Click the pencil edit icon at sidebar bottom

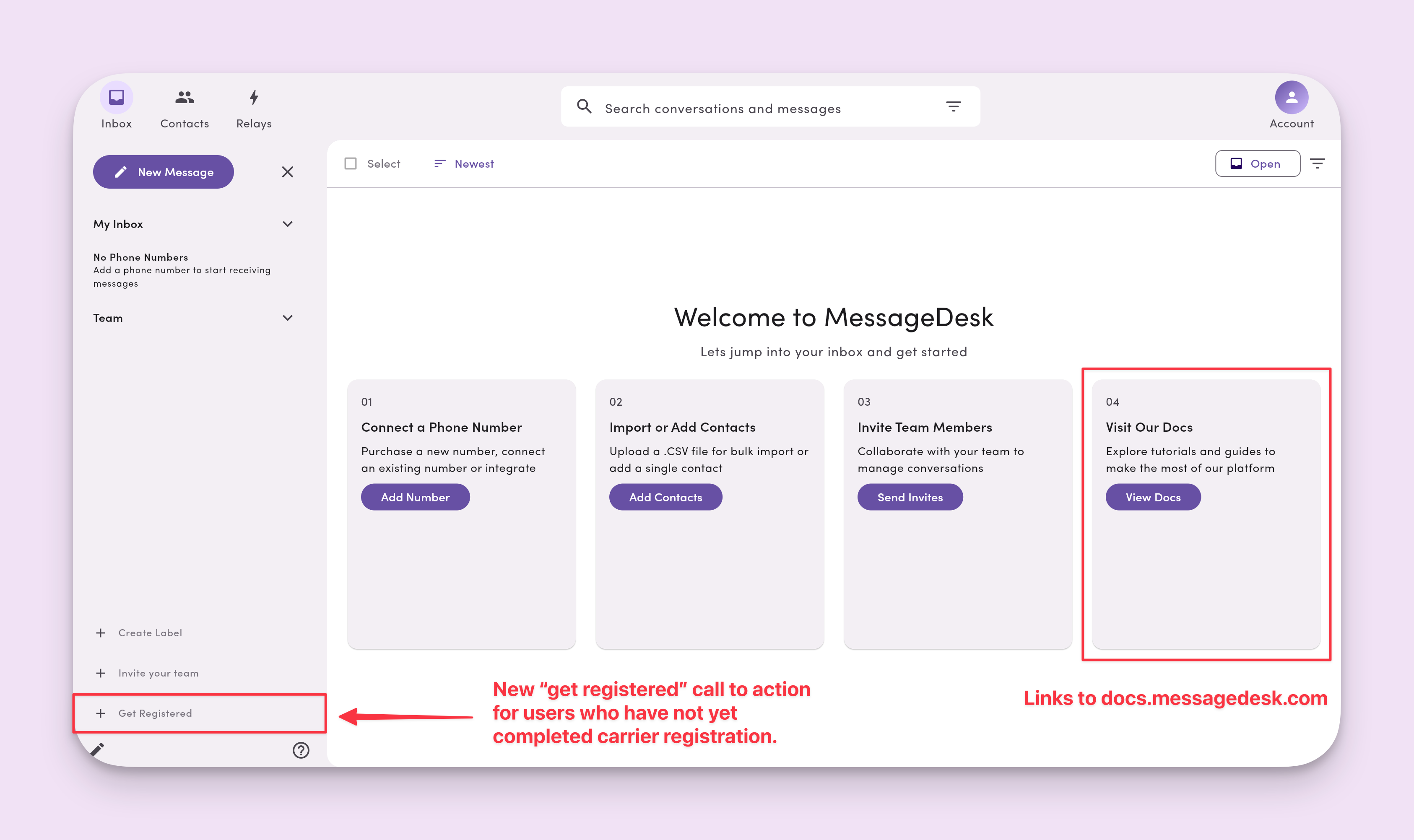tap(97, 749)
